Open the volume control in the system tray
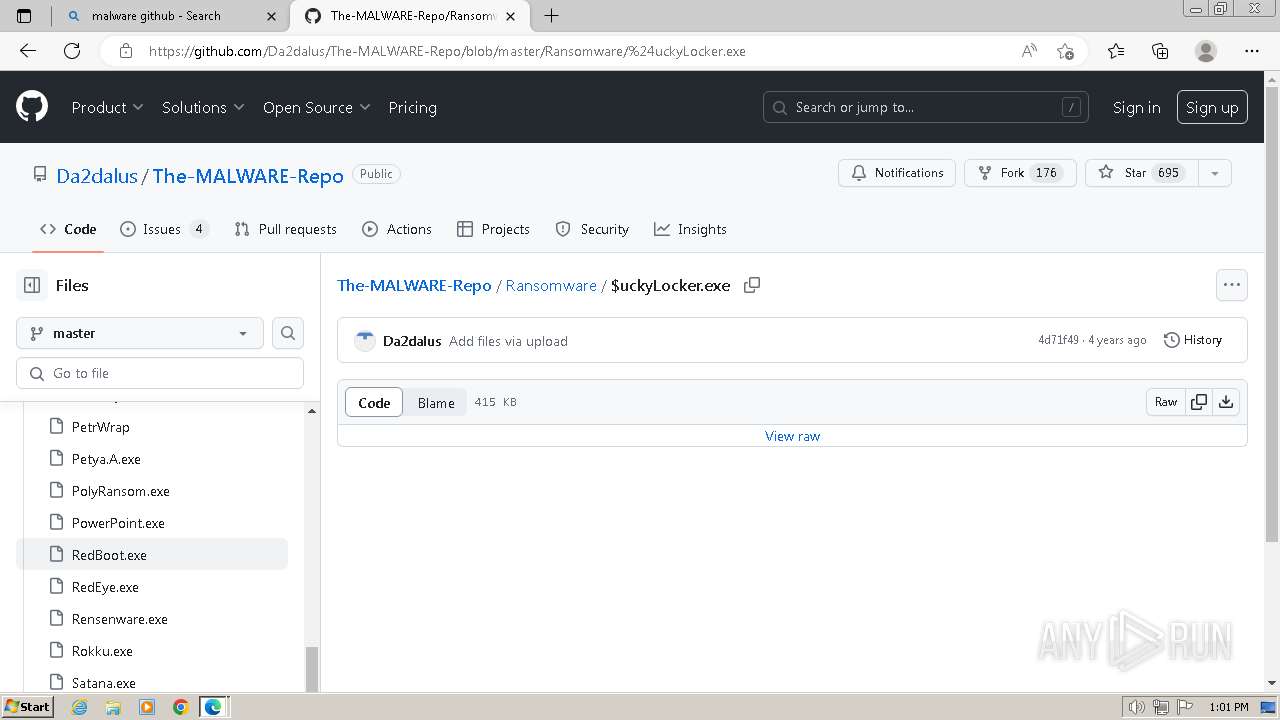This screenshot has width=1280, height=720. pyautogui.click(x=1137, y=707)
